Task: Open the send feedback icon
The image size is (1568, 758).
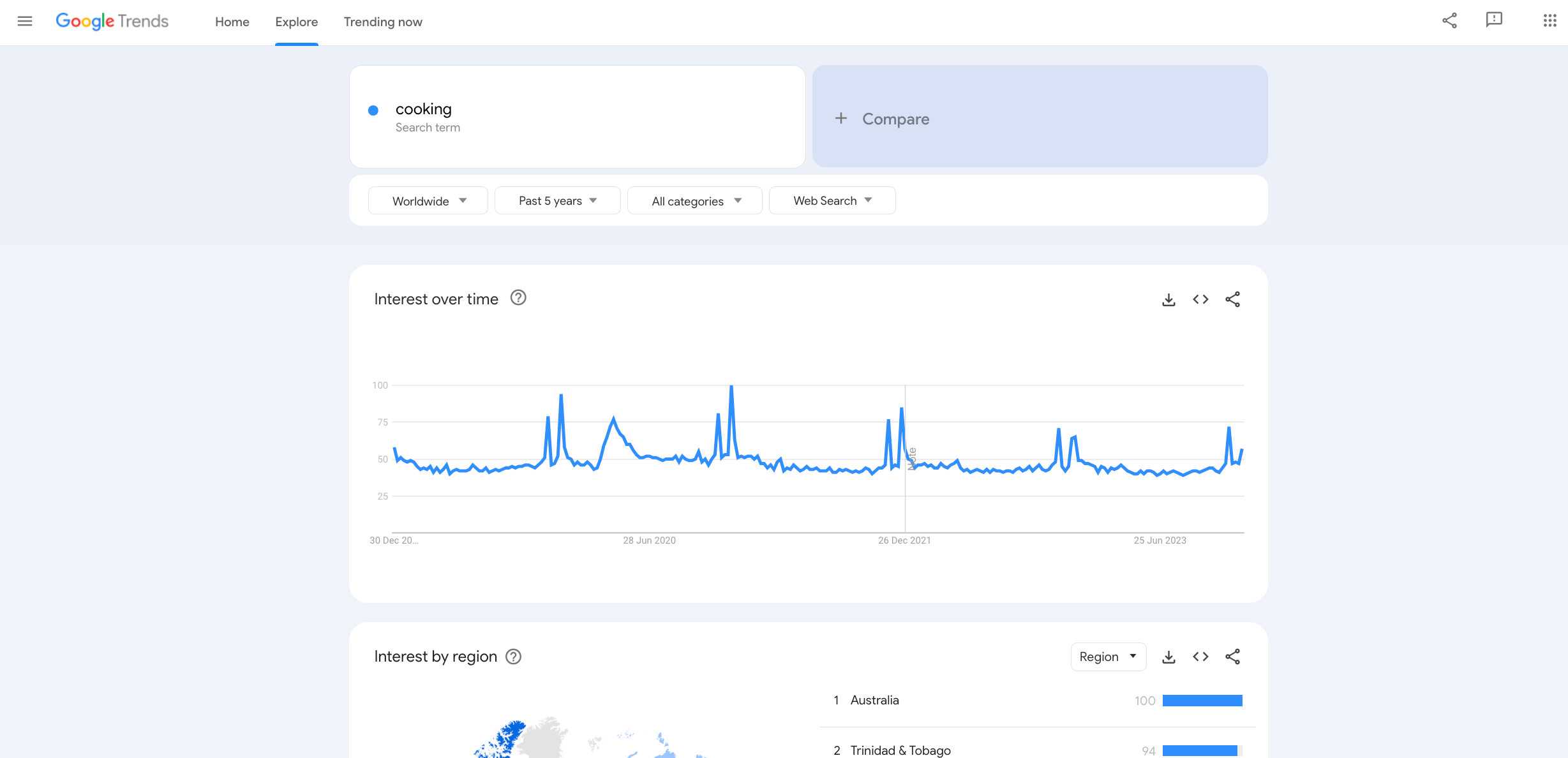Action: pos(1494,21)
